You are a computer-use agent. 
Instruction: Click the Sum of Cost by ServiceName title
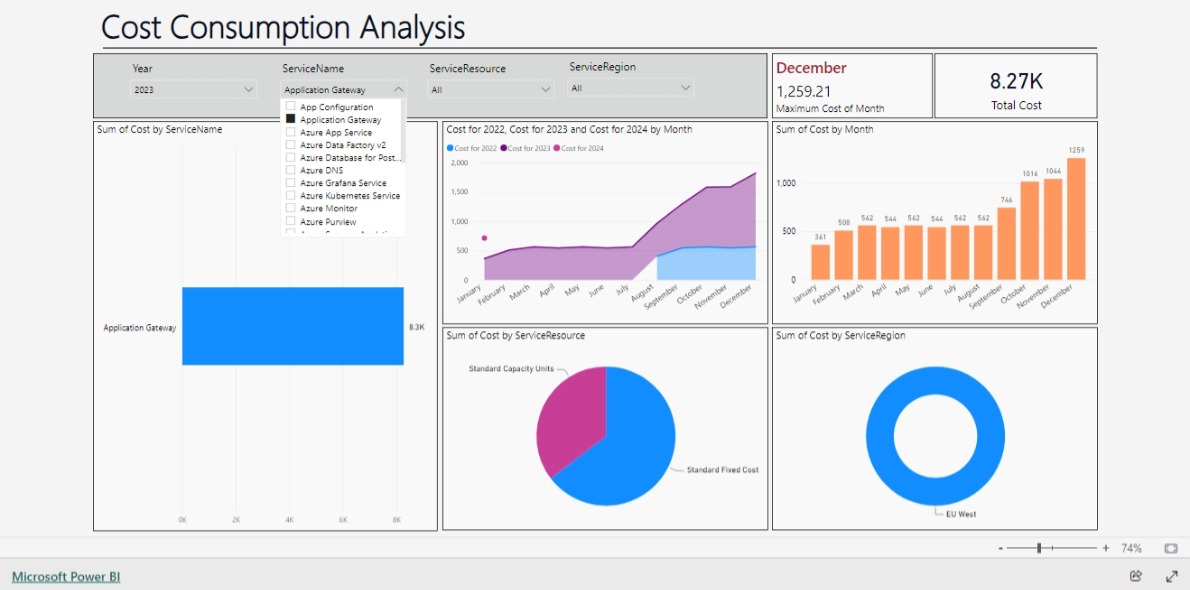159,129
